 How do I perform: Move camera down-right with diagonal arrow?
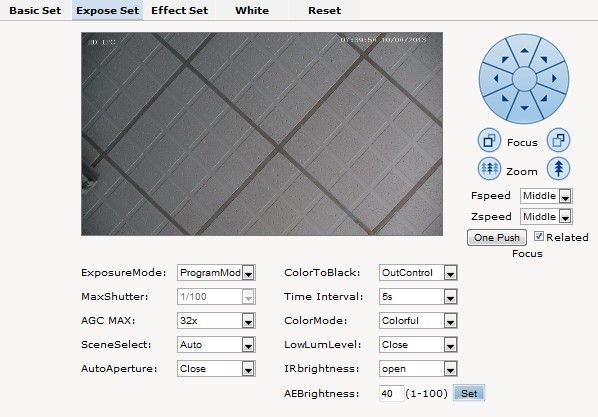click(x=544, y=98)
